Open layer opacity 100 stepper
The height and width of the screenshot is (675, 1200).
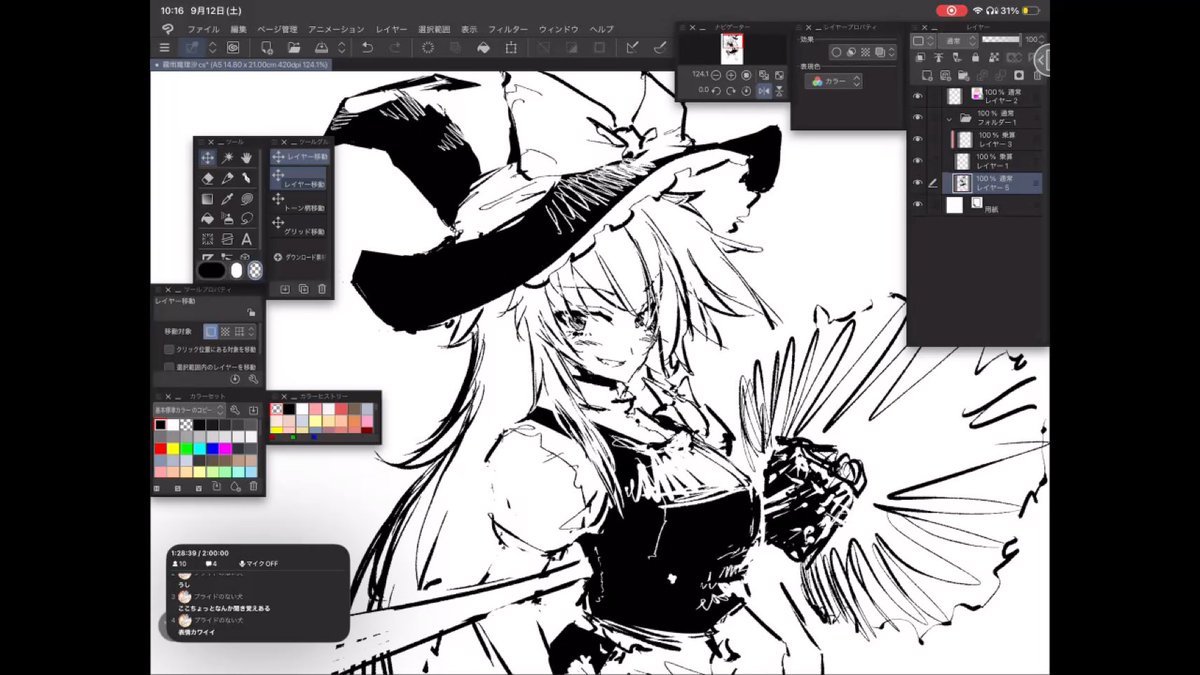1042,40
